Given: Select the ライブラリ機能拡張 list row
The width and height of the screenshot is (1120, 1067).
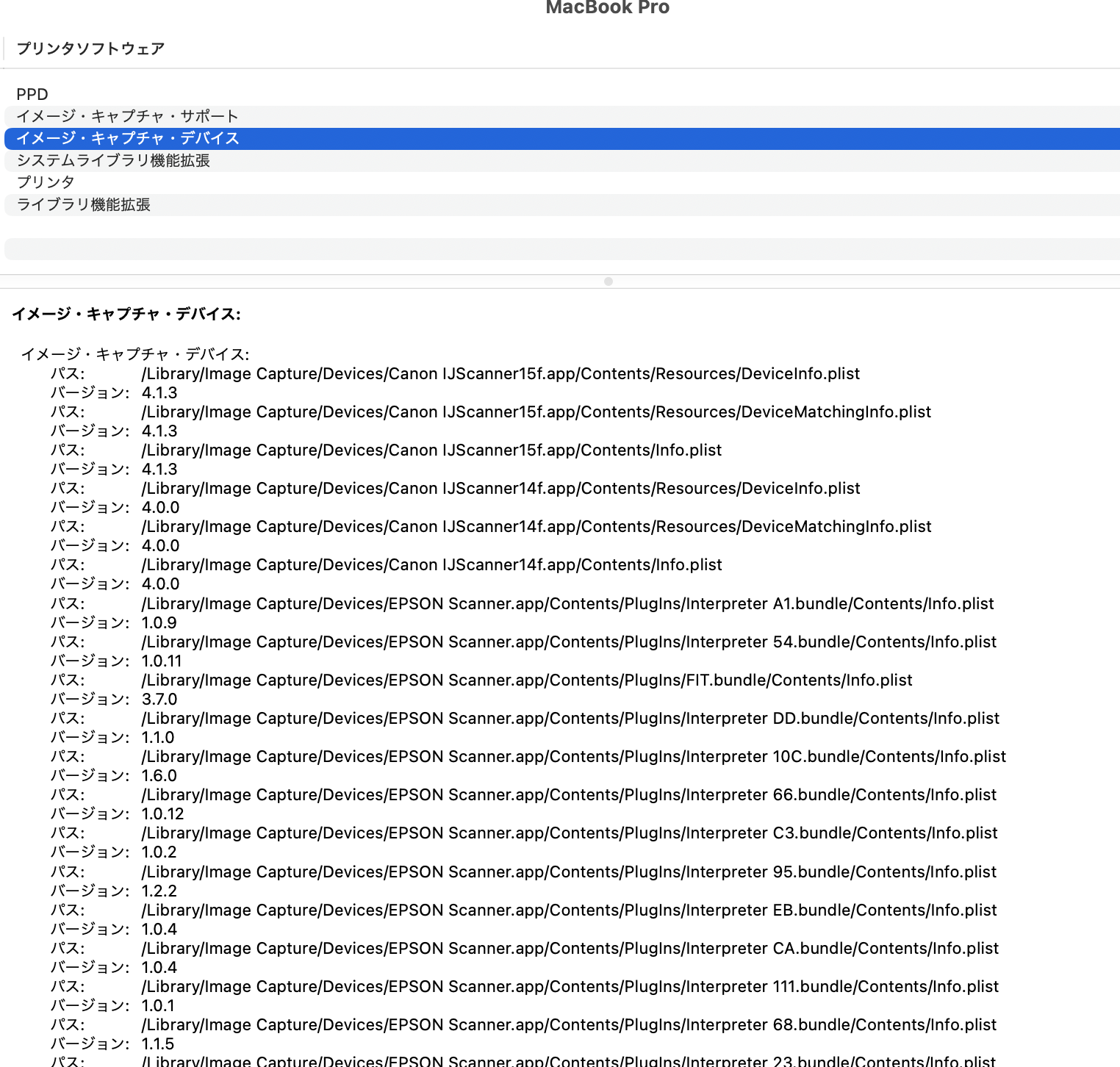Looking at the screenshot, I should pos(562,205).
